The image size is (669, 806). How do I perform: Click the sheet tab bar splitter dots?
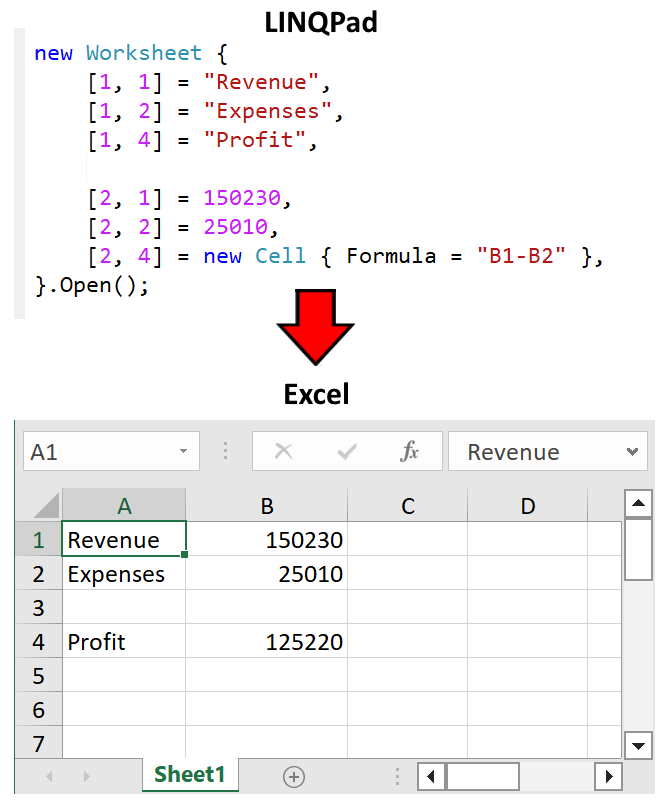click(397, 776)
